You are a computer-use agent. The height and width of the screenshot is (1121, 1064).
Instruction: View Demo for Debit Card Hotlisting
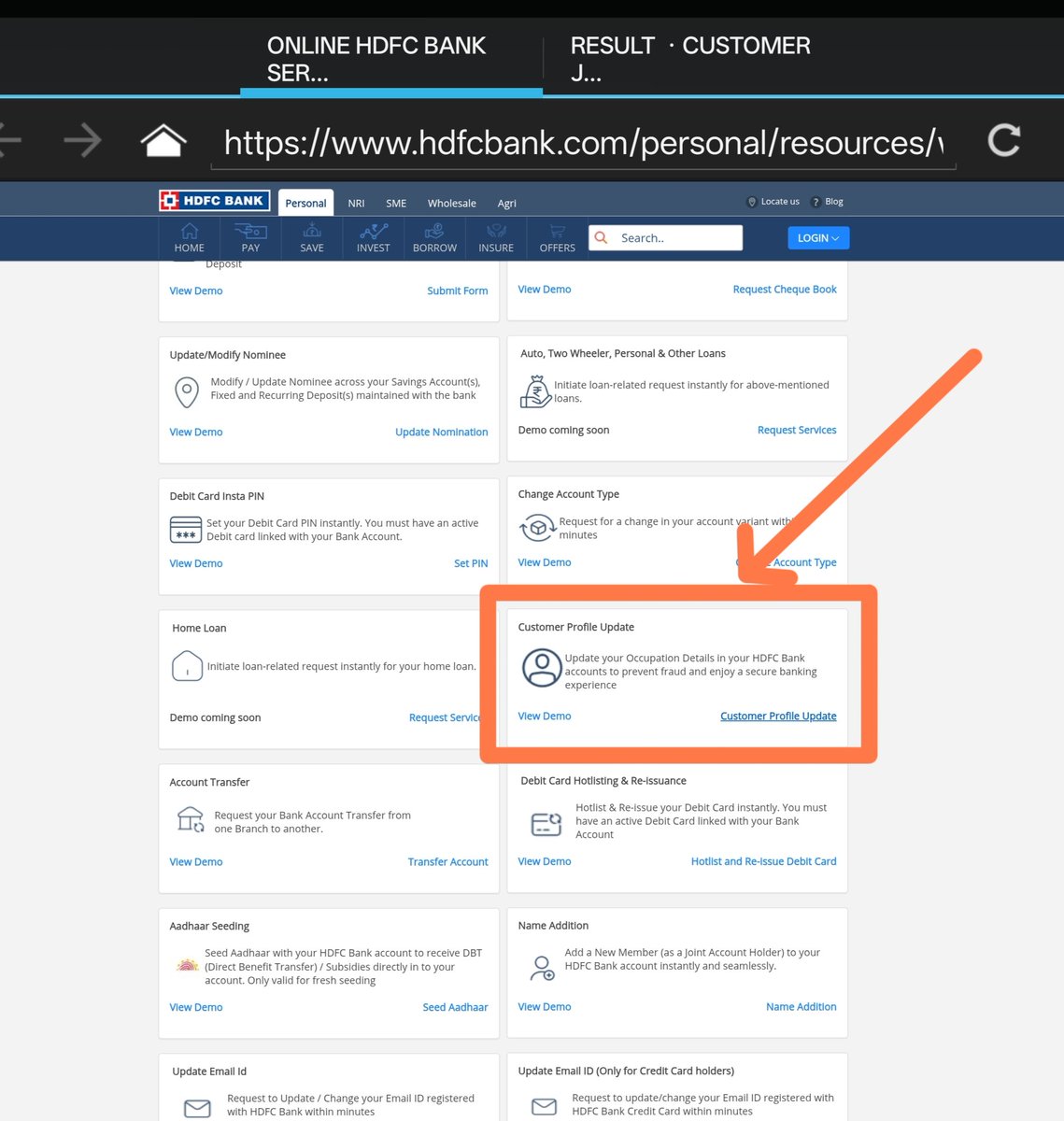click(545, 862)
